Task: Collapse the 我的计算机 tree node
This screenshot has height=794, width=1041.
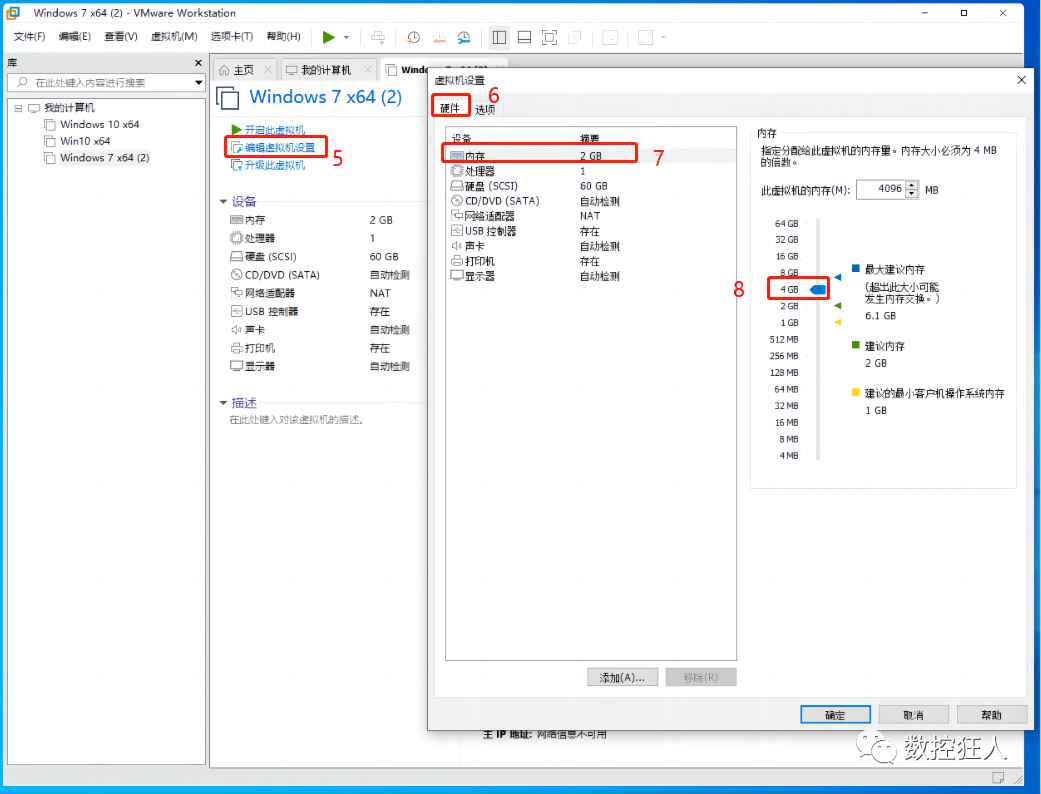Action: coord(18,108)
